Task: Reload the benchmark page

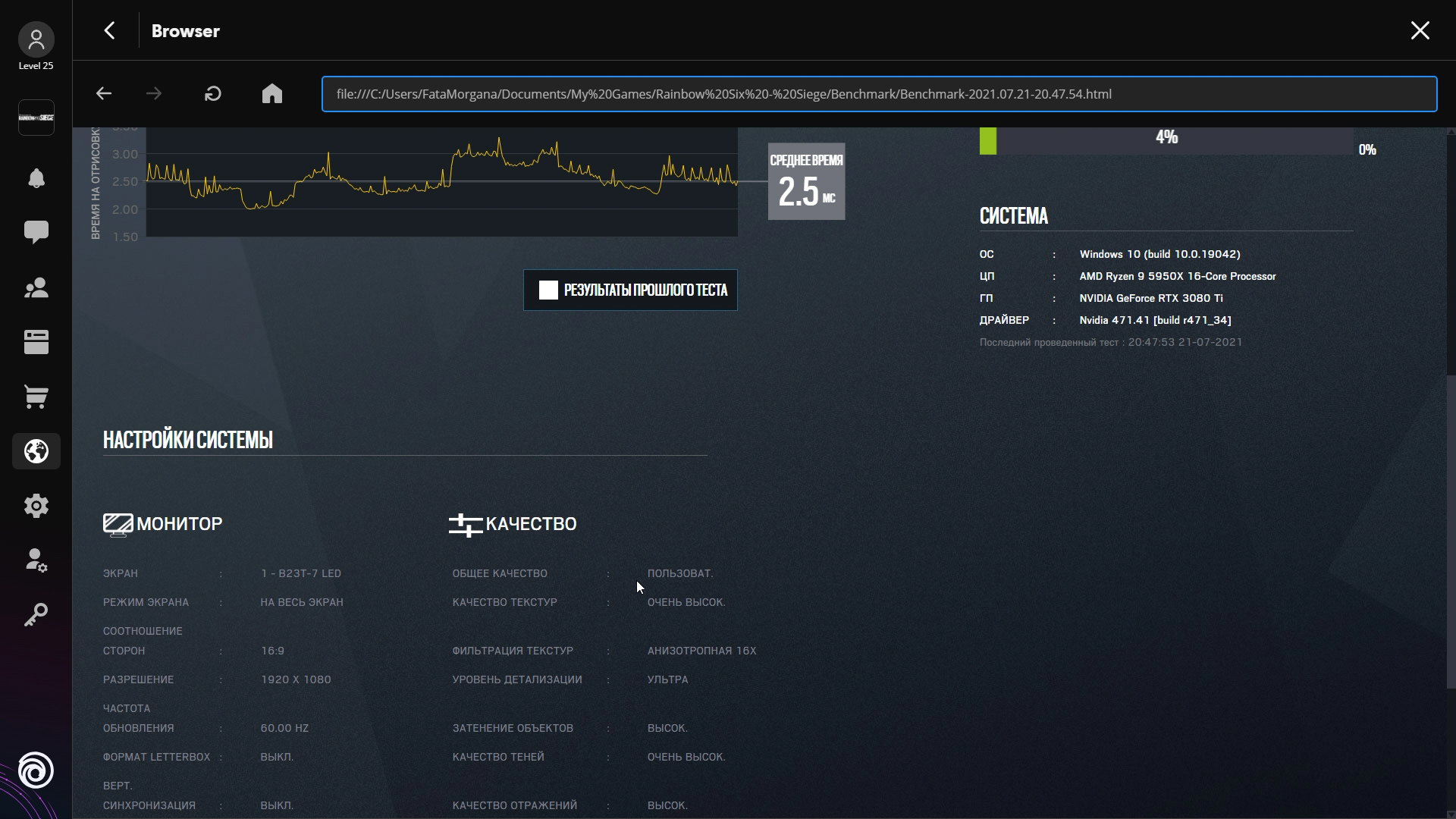Action: coord(213,94)
